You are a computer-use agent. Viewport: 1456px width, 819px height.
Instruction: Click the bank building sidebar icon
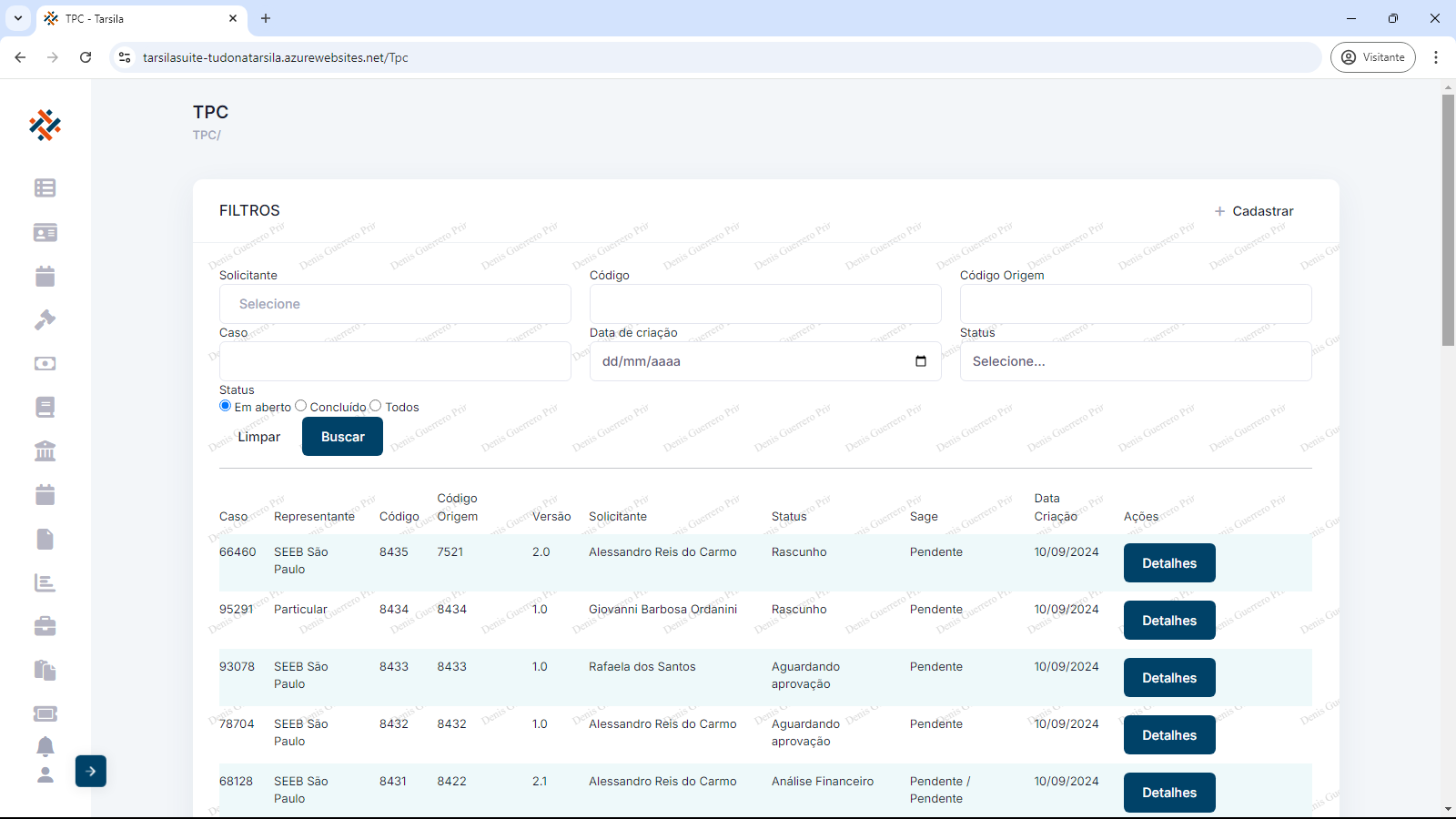(x=45, y=450)
